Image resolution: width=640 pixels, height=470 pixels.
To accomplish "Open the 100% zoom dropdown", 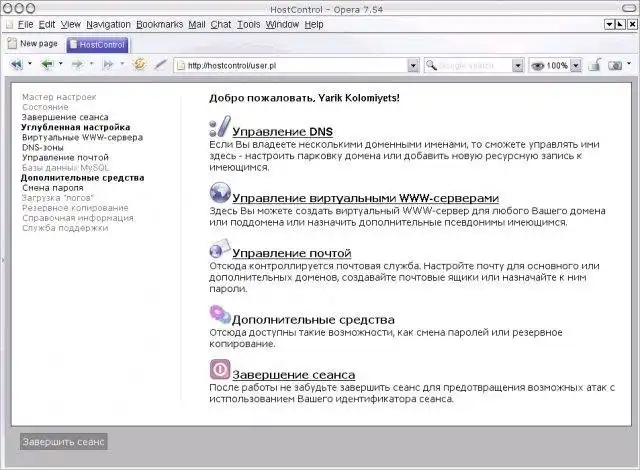I will [x=576, y=65].
